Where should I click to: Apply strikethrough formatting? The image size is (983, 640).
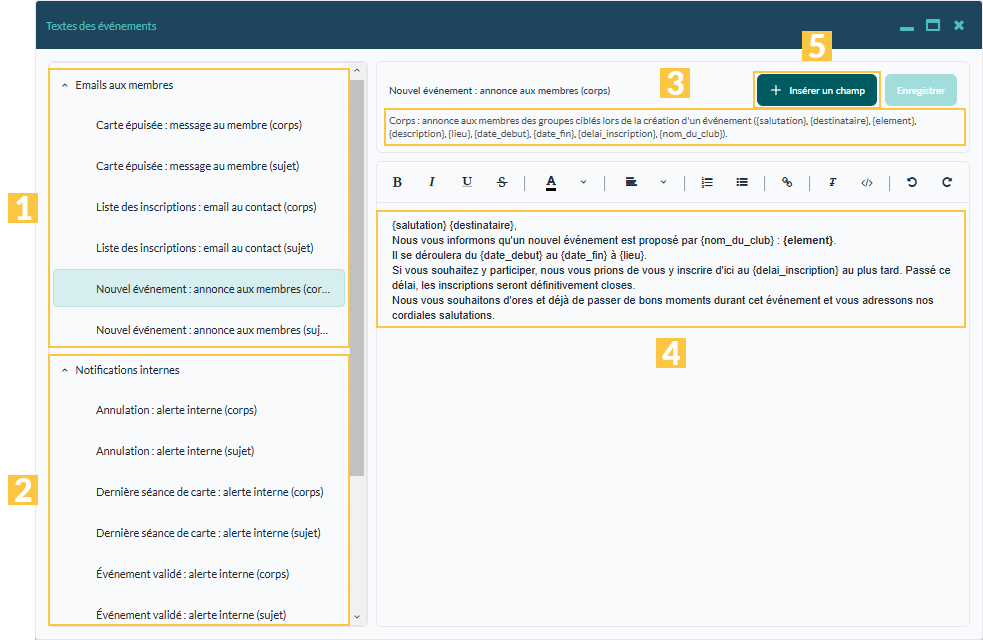(x=502, y=182)
